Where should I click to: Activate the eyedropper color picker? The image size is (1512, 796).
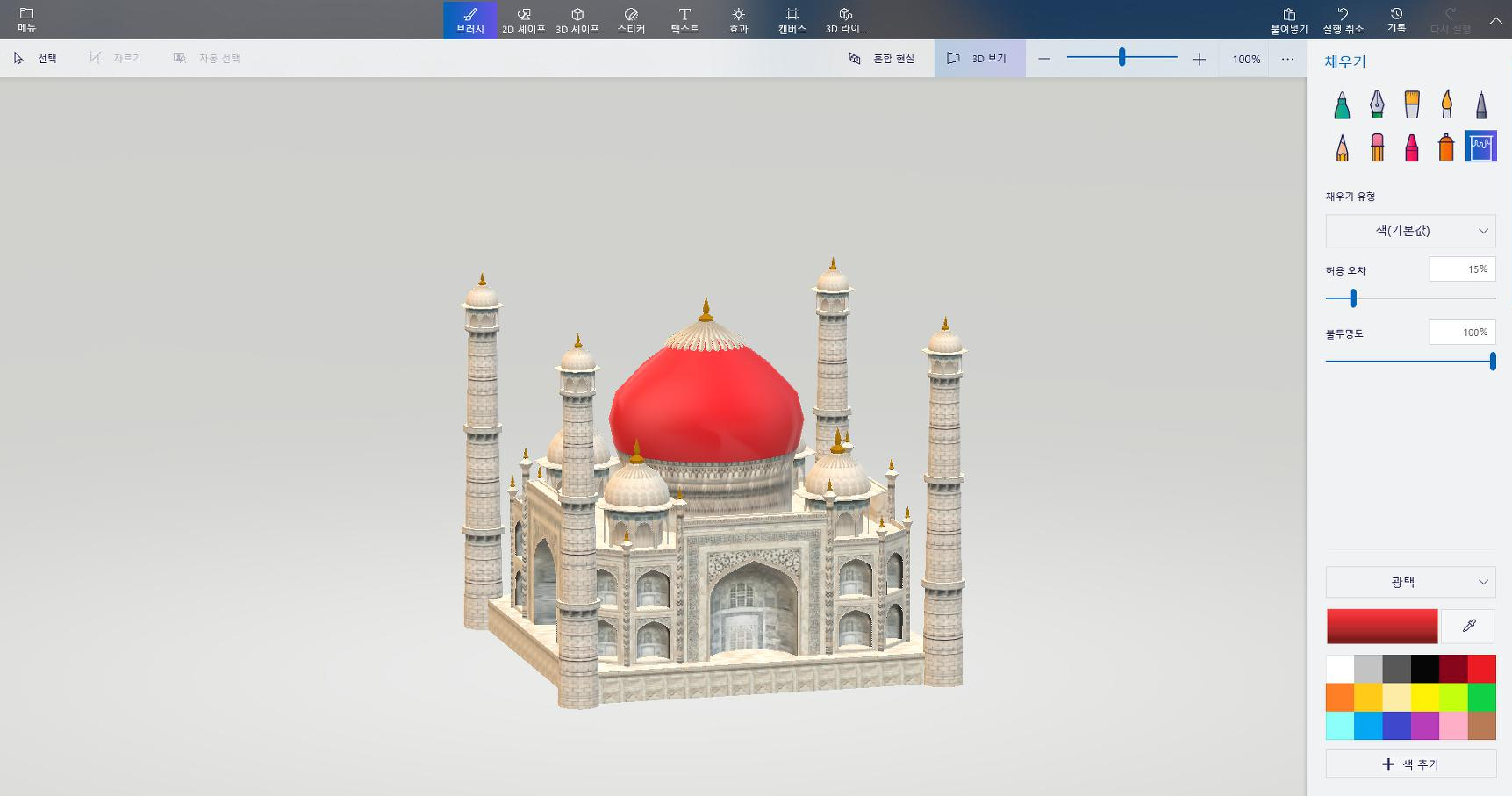[x=1469, y=627]
